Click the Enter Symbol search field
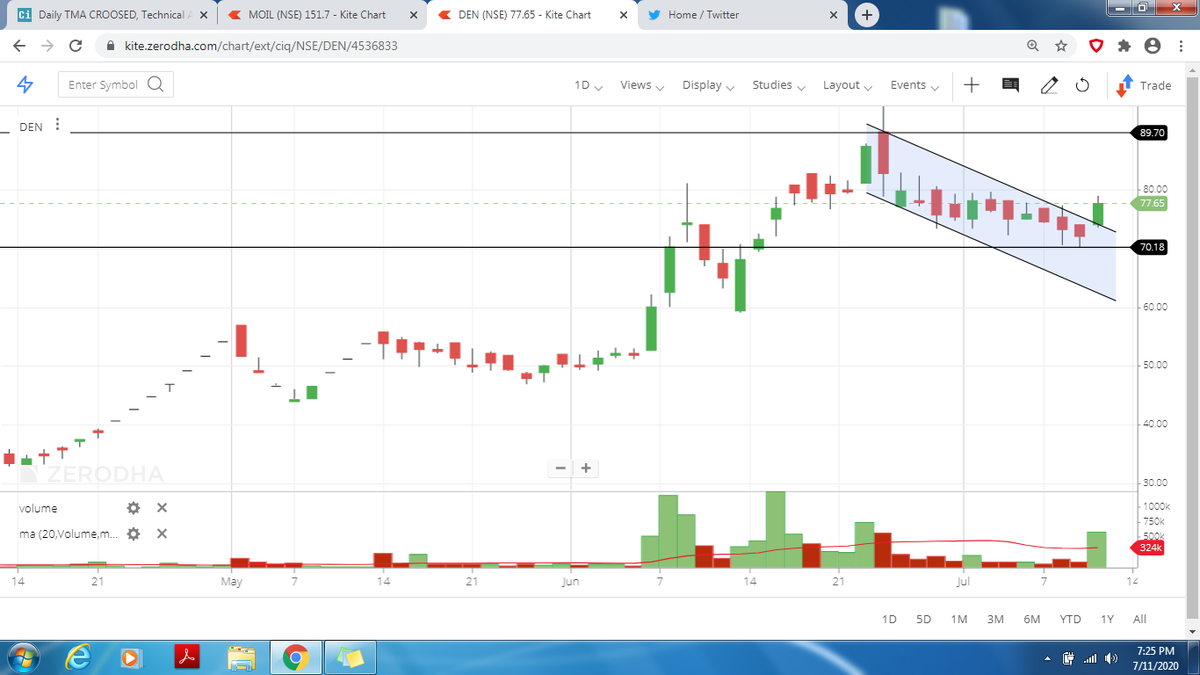Viewport: 1200px width, 675px height. point(115,85)
